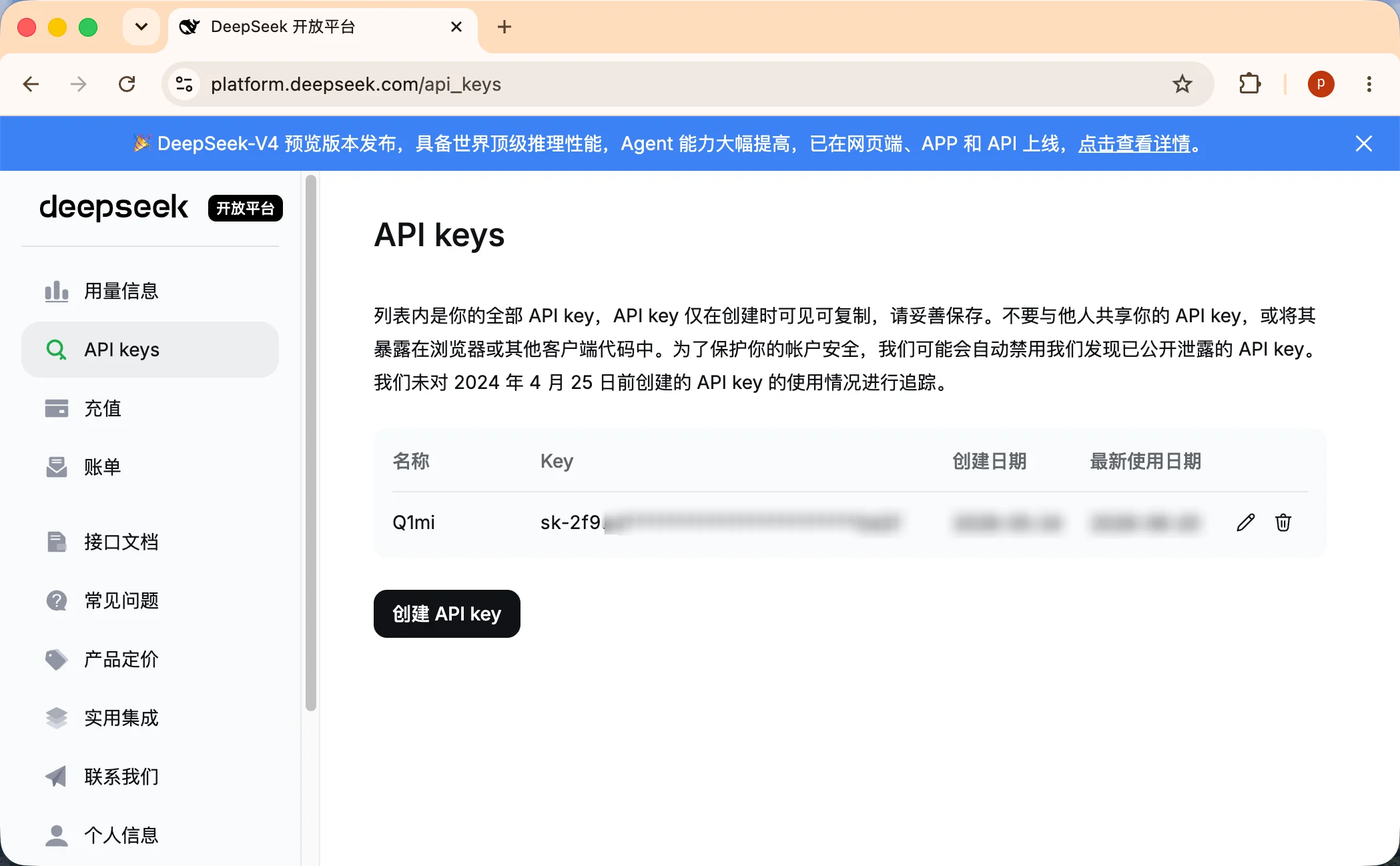The width and height of the screenshot is (1400, 866).
Task: Open the Chrome profile avatar P
Action: [x=1321, y=84]
